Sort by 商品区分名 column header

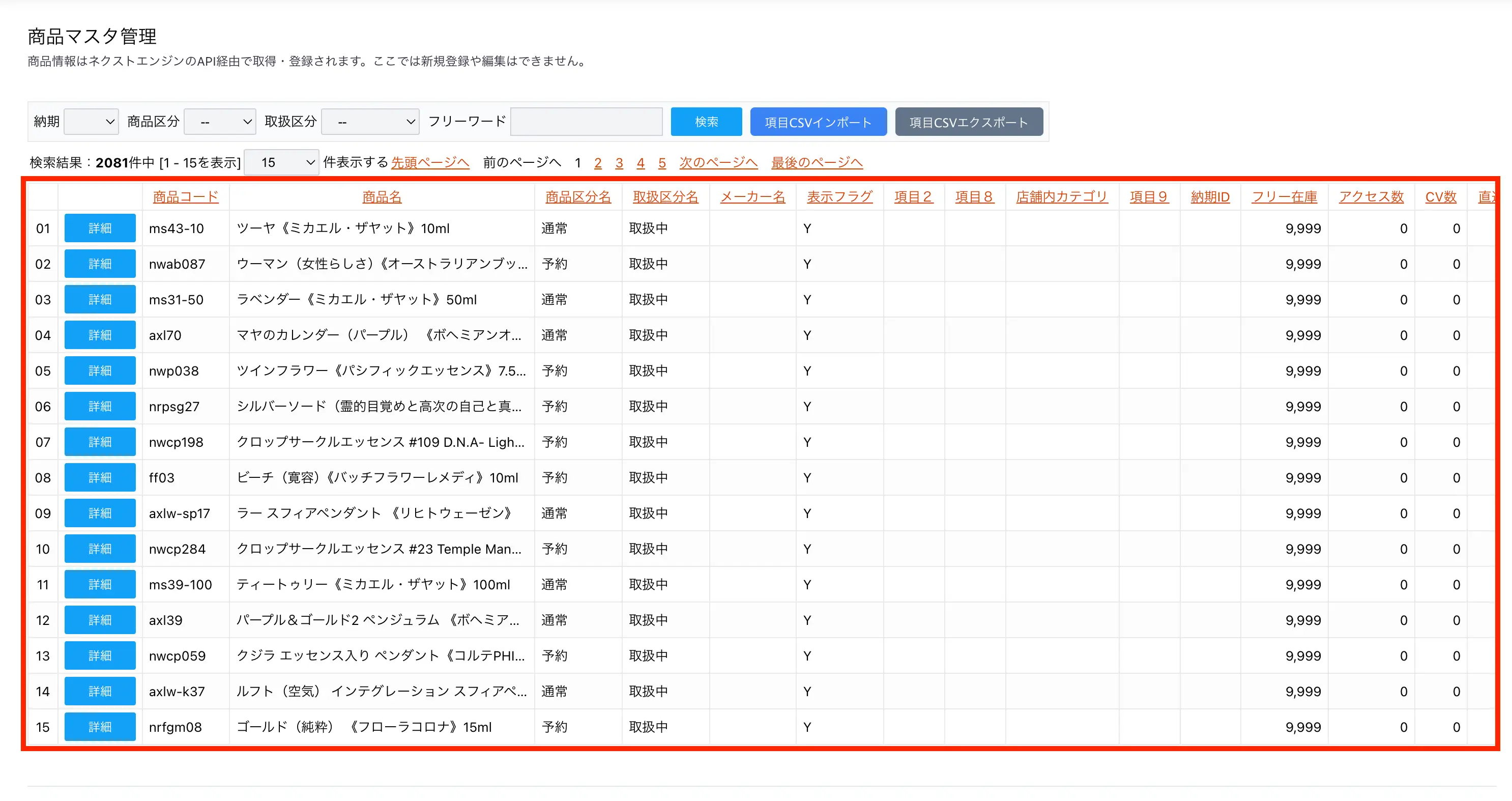point(578,197)
